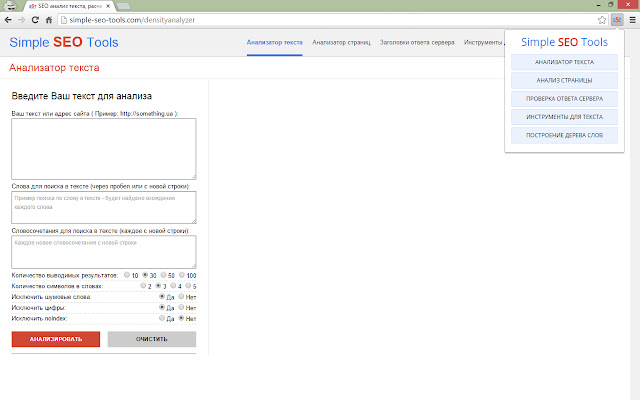Open Заголовки ответа сервера navigation tab

[417, 42]
